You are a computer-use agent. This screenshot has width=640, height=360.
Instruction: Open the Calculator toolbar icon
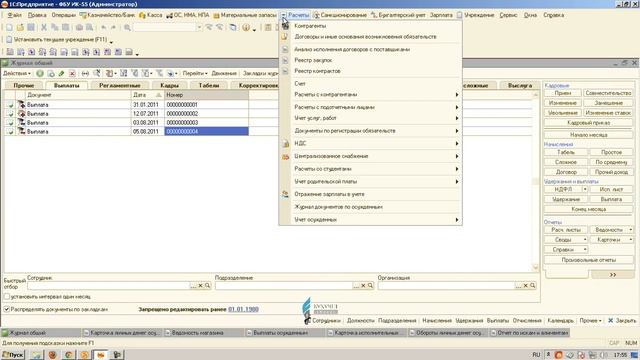point(268,27)
